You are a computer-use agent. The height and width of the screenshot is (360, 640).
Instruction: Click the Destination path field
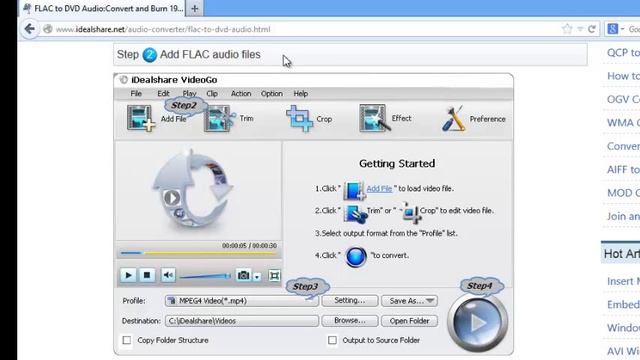tap(241, 321)
